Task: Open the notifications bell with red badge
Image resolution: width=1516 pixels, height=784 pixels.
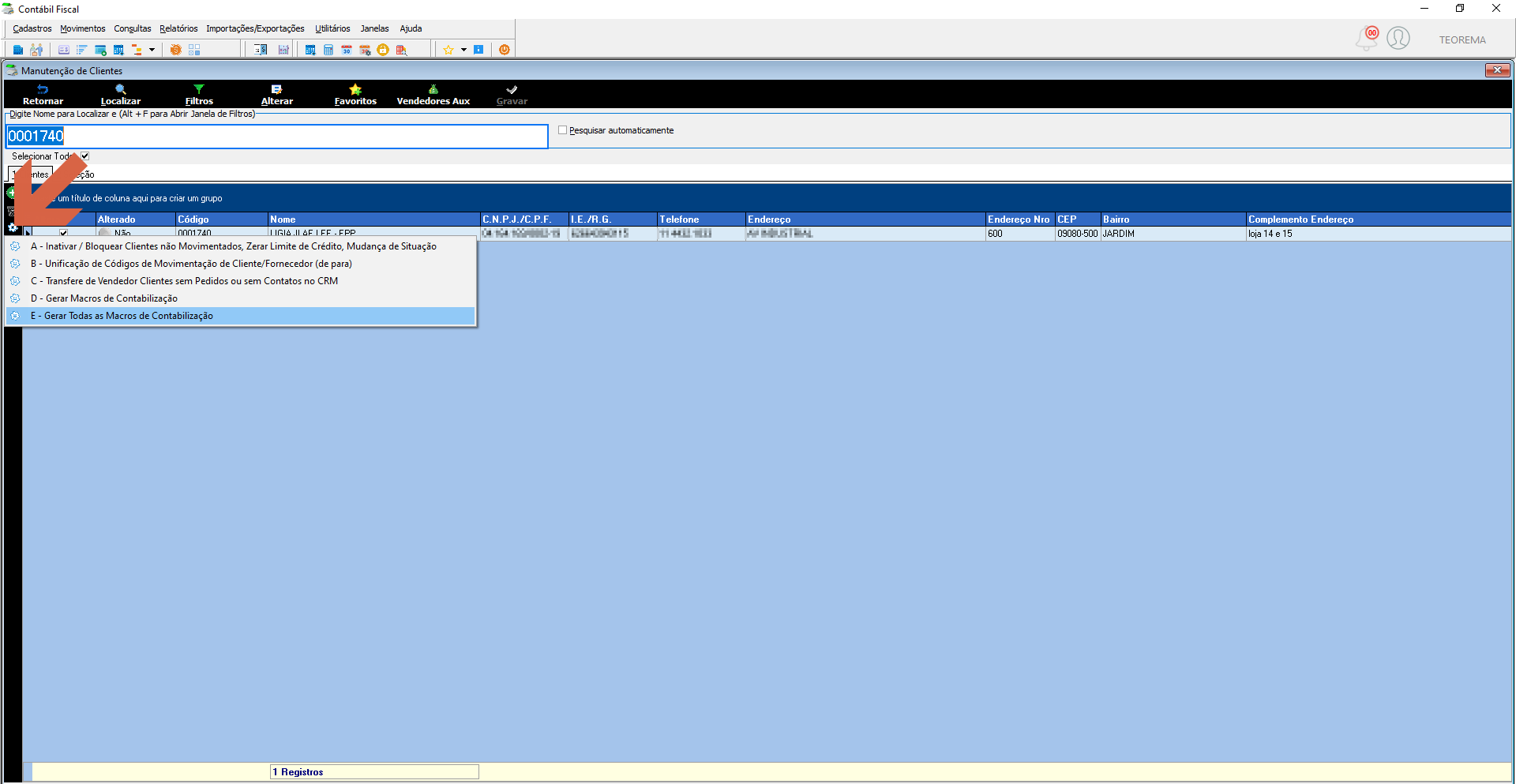Action: point(1368,38)
